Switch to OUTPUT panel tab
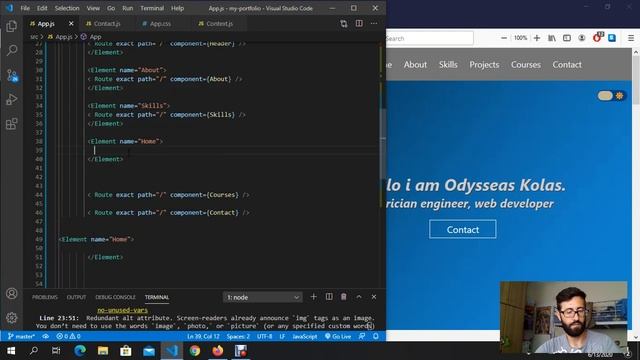Screen dimensions: 640x360 [76, 297]
